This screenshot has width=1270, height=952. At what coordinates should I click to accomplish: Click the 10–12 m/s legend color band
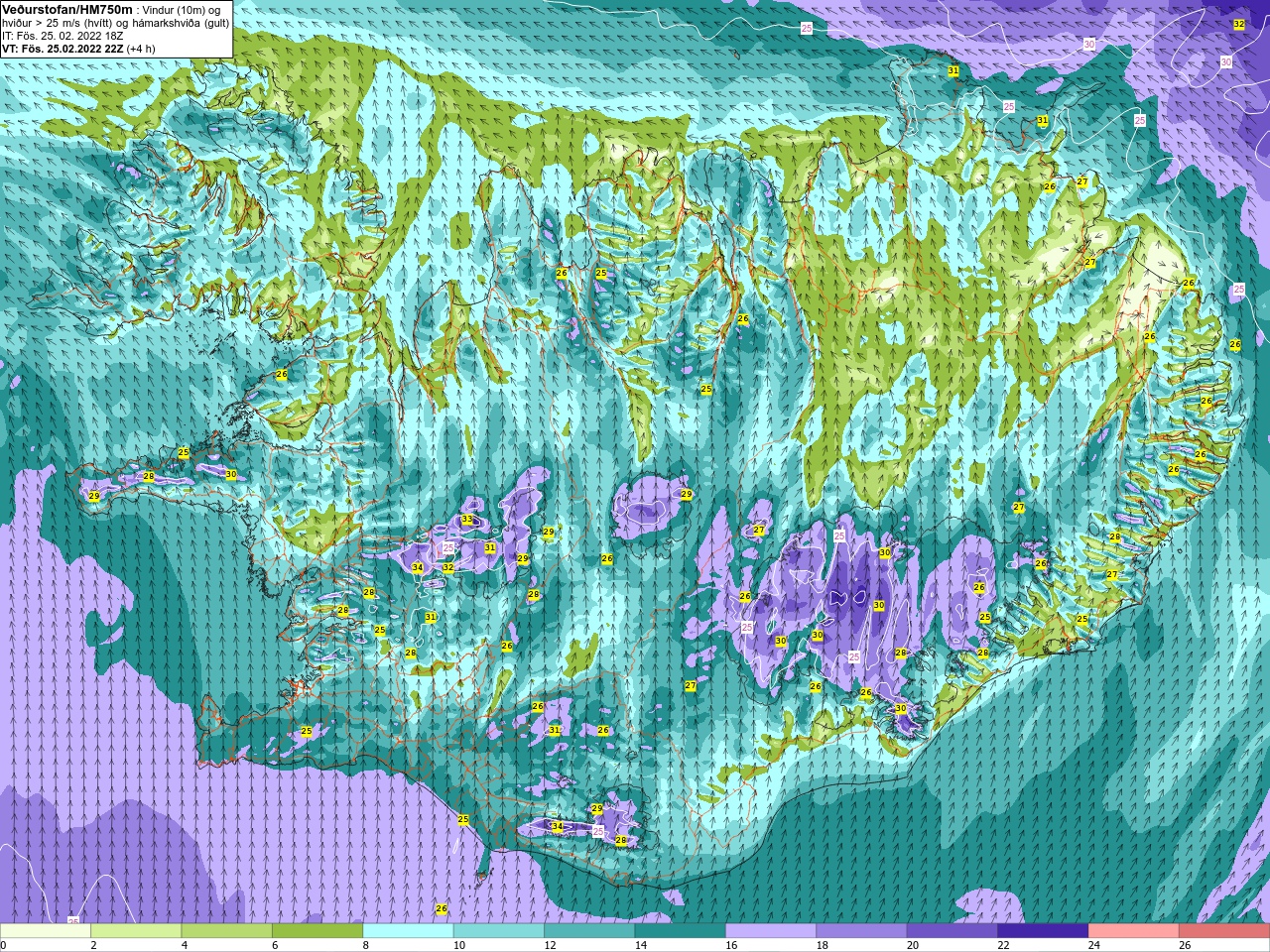(x=498, y=931)
